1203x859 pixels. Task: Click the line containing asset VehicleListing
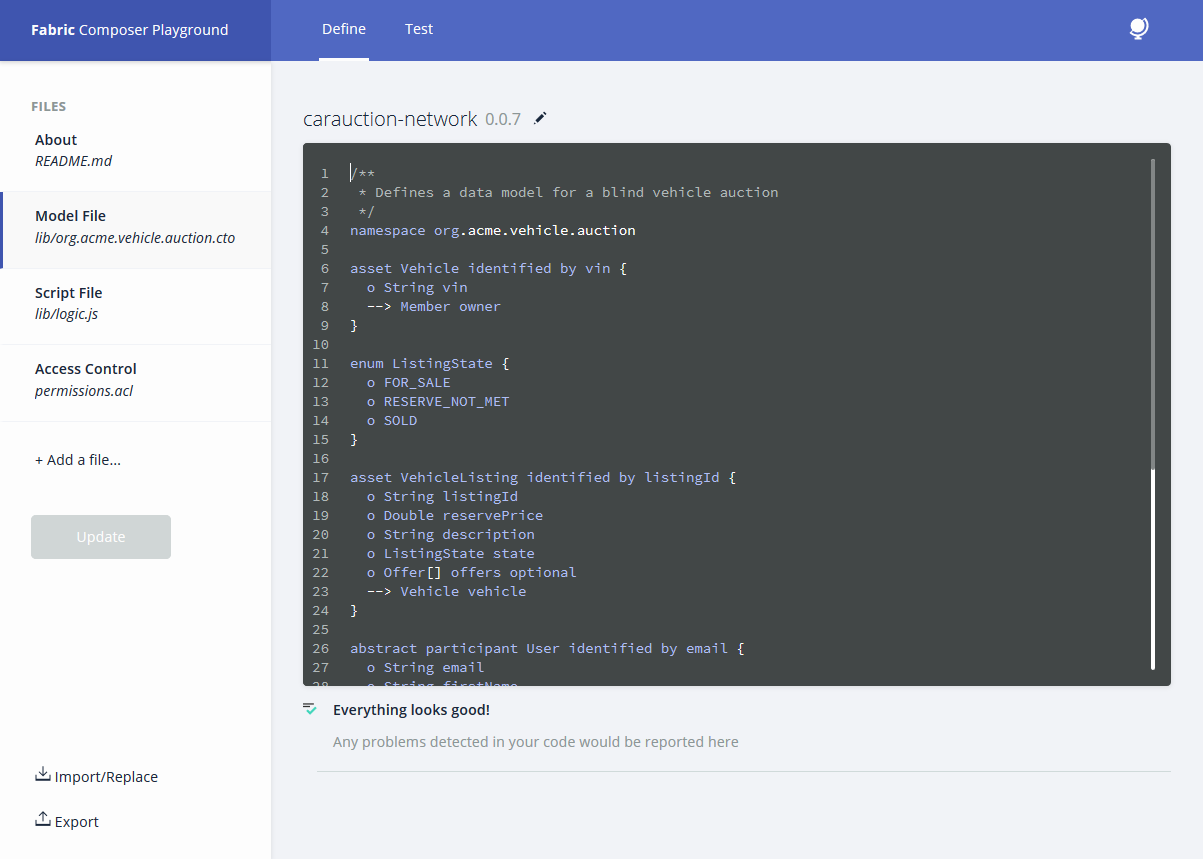coord(543,477)
